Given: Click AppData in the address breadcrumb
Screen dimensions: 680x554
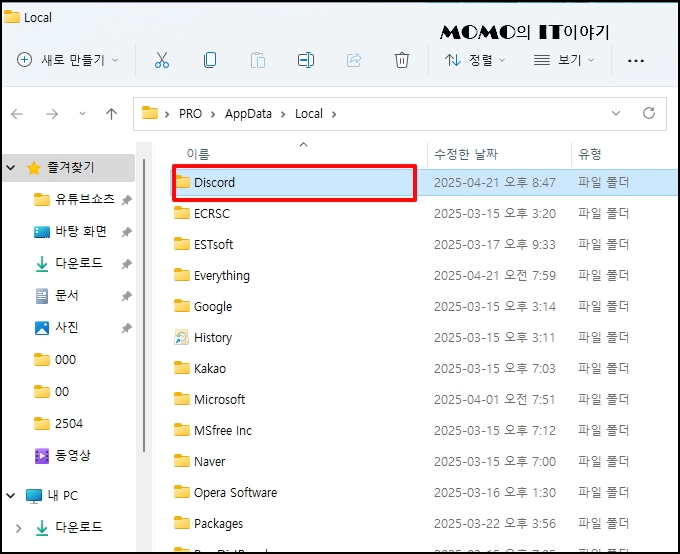Looking at the screenshot, I should (x=248, y=114).
